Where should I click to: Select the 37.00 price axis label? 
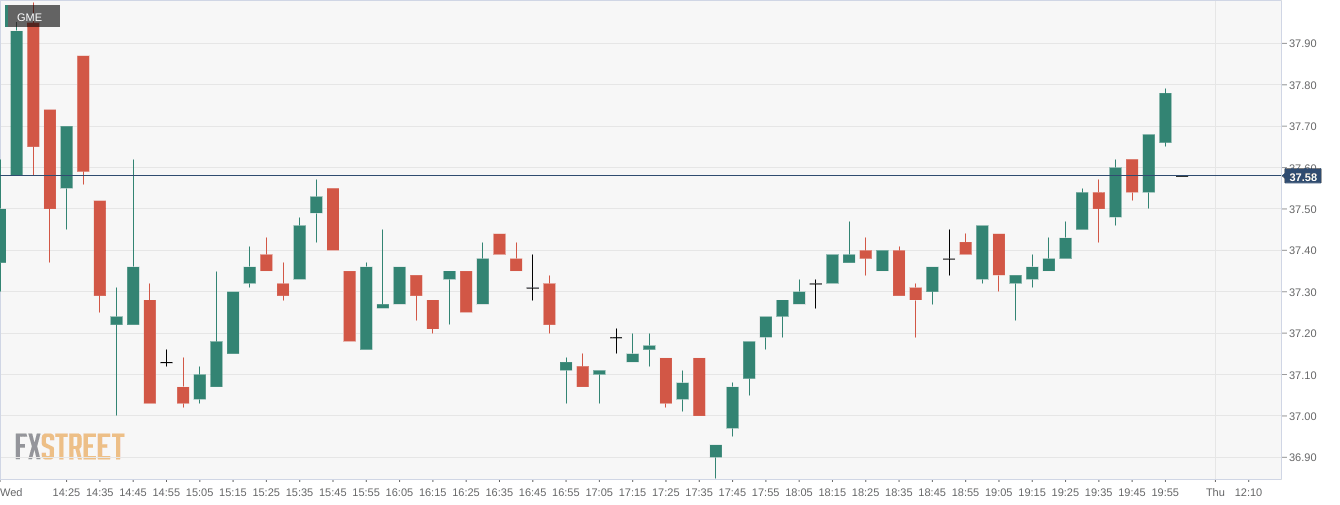(1302, 416)
